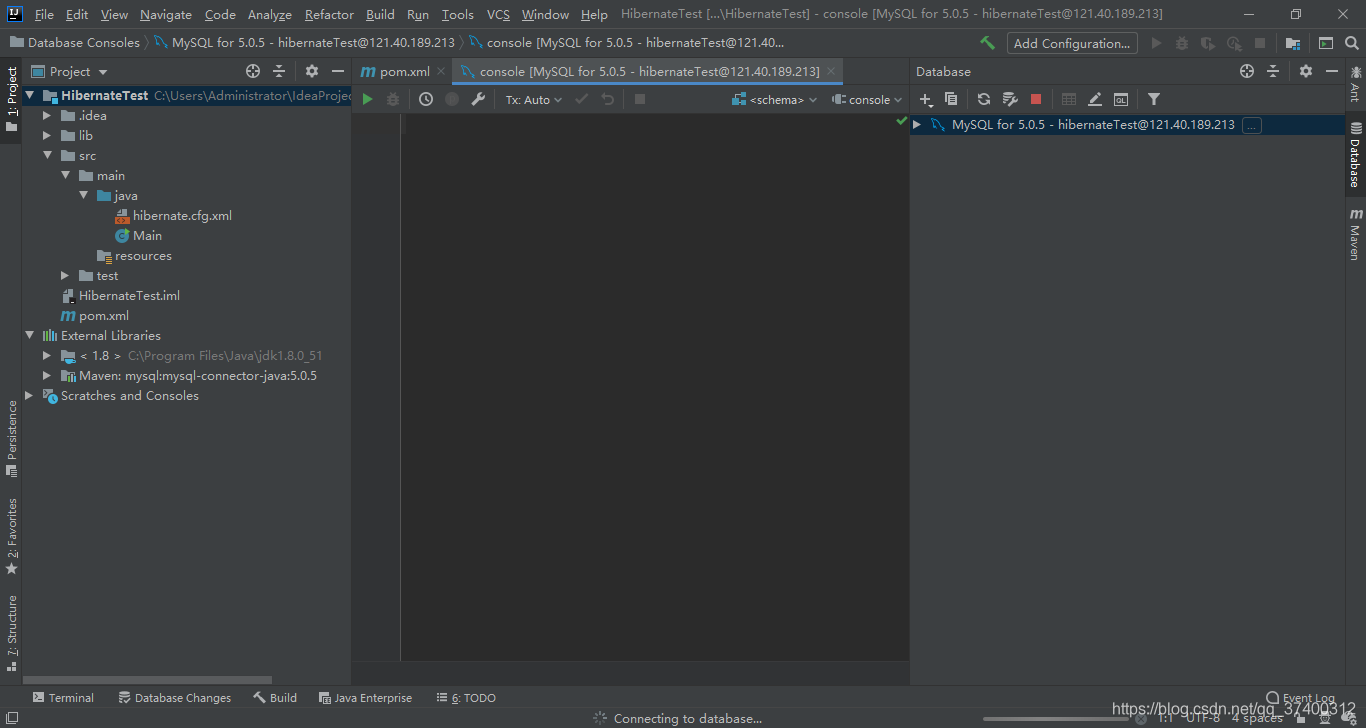
Task: Open Database Changes tool window
Action: pyautogui.click(x=174, y=697)
